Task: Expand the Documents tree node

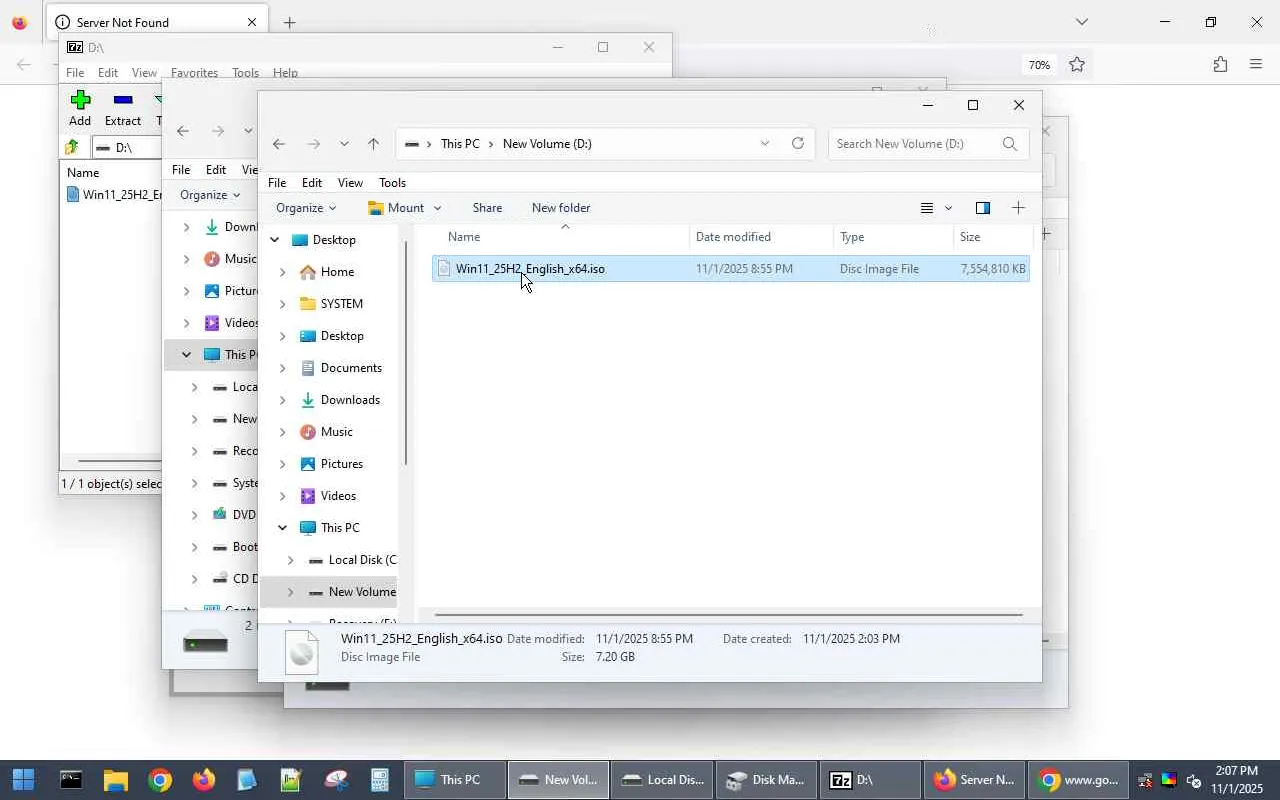Action: coord(282,368)
